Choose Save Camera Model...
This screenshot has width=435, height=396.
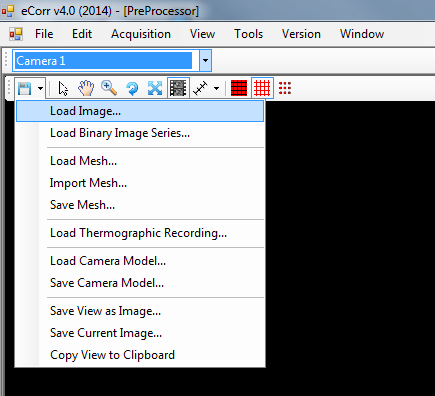[140, 283]
